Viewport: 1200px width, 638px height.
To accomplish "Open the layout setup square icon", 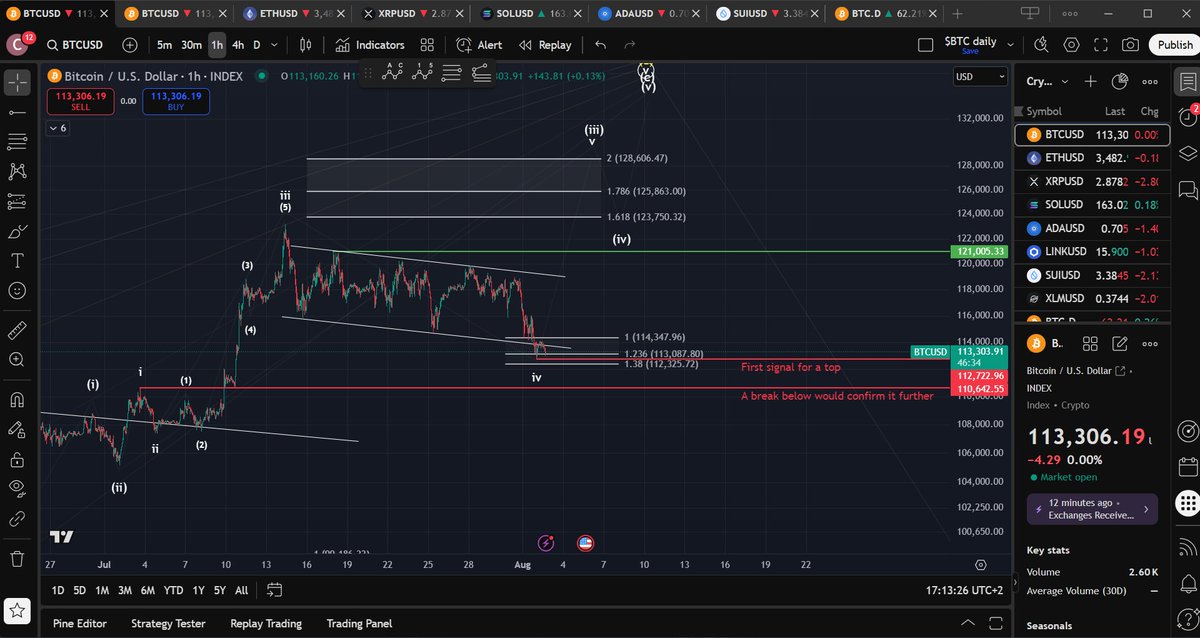I will tap(925, 45).
